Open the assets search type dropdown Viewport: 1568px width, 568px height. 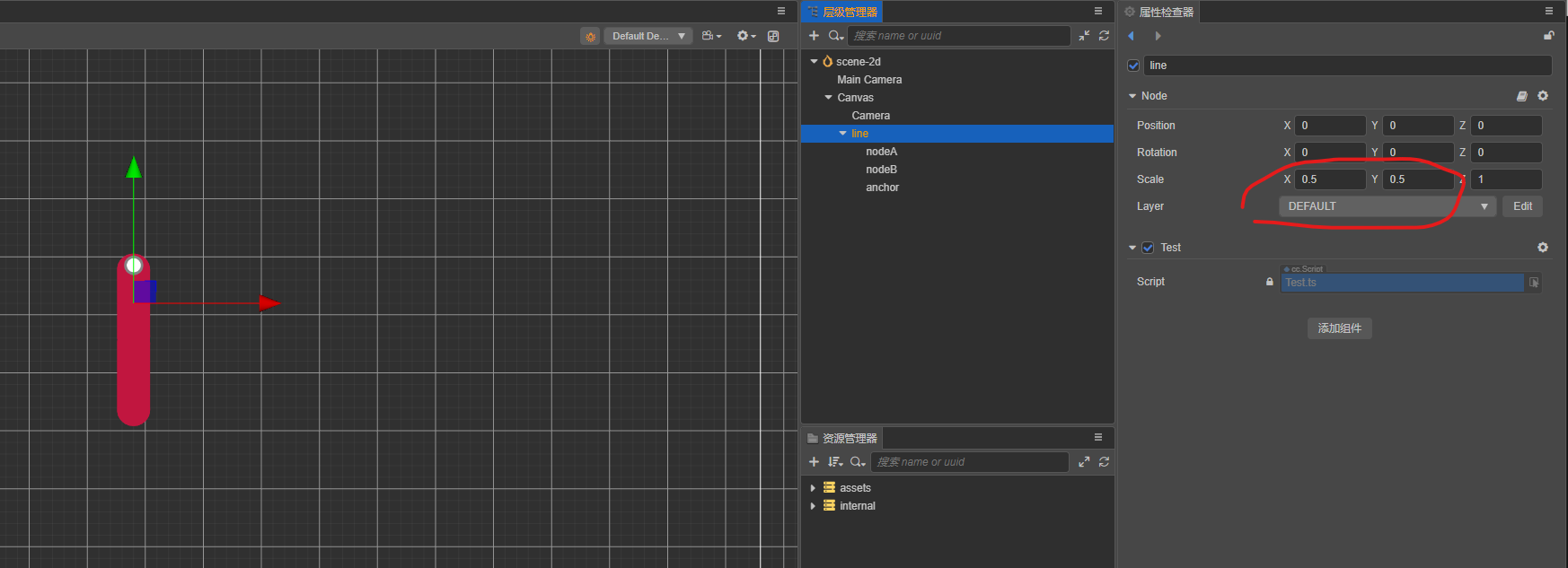(x=858, y=462)
